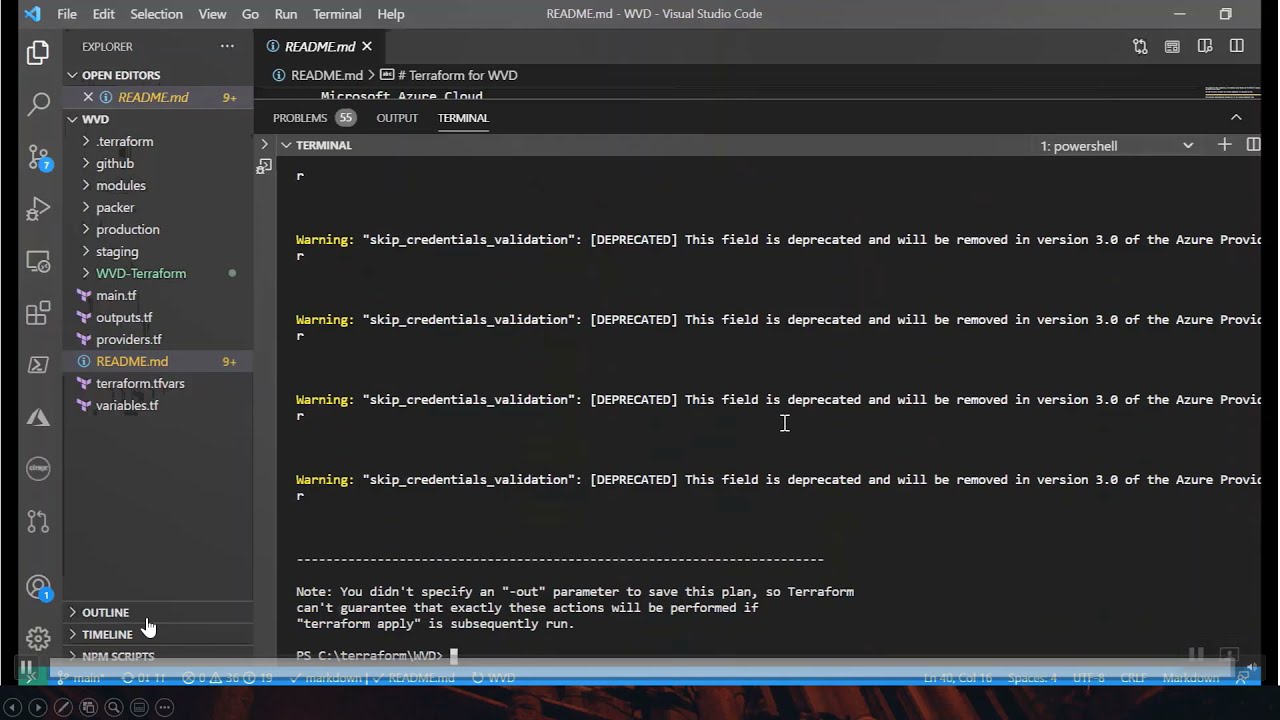Open the Explorer view in activity bar
The height and width of the screenshot is (720, 1280).
coord(38,52)
